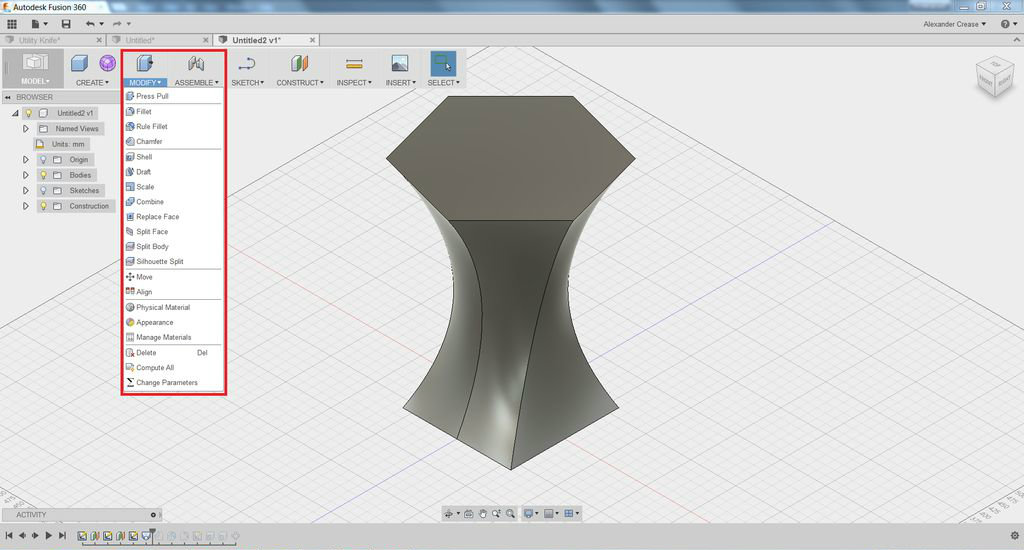The width and height of the screenshot is (1024, 550).
Task: Click the Sketch toolbar icon
Action: coord(247,63)
